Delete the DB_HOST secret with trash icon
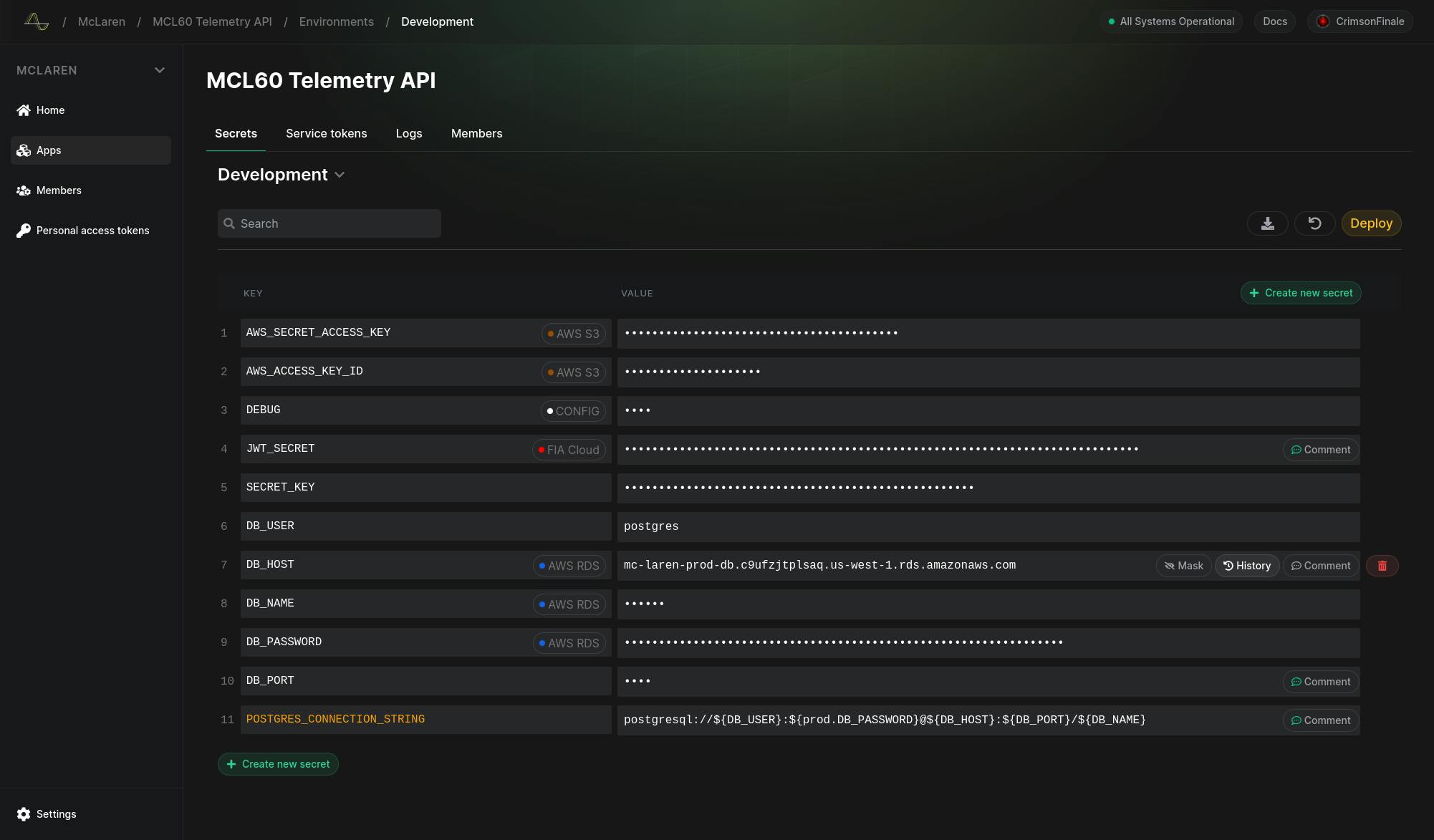The height and width of the screenshot is (840, 1434). 1382,566
